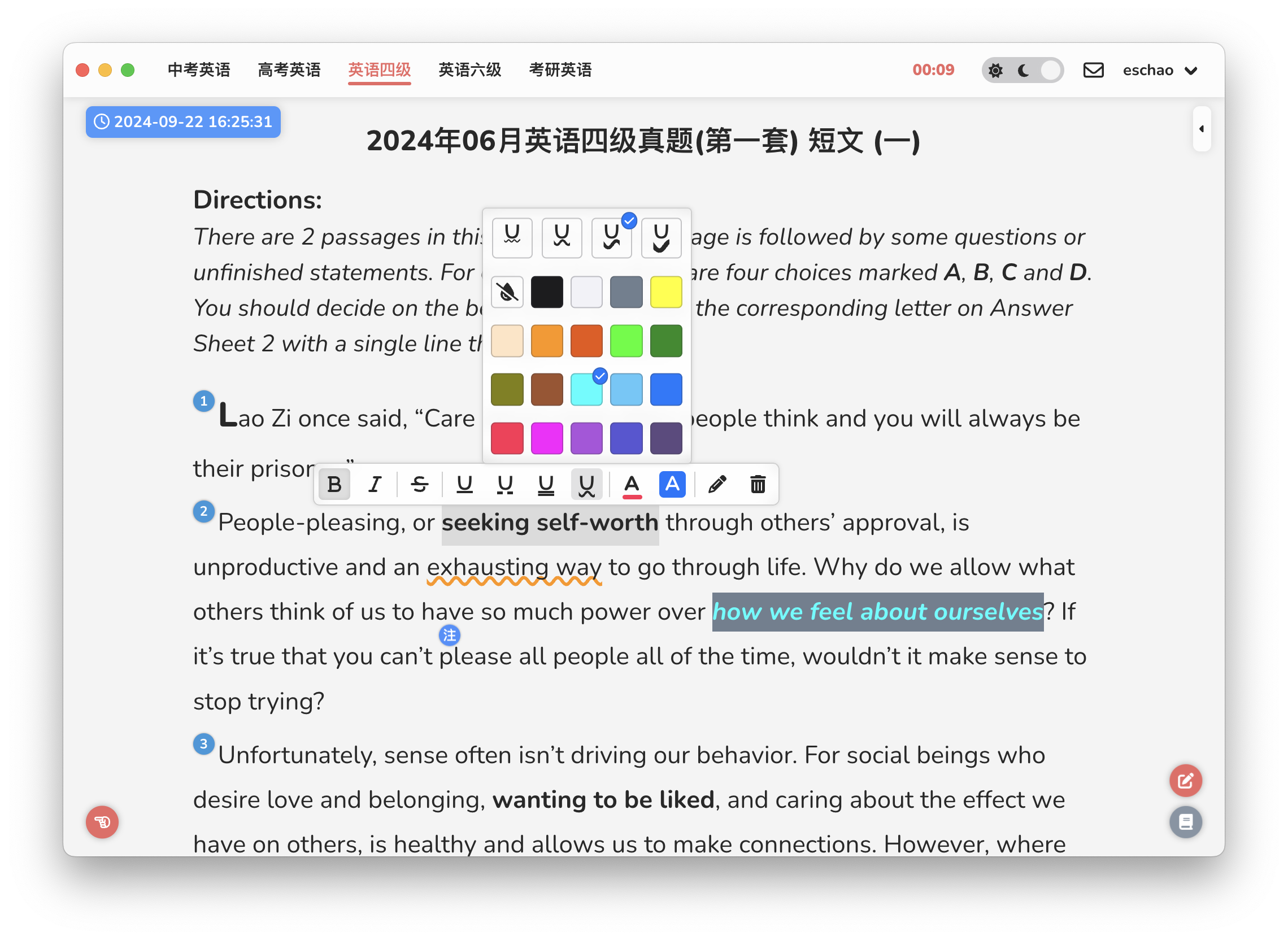Click paragraph 3 number marker

[204, 745]
